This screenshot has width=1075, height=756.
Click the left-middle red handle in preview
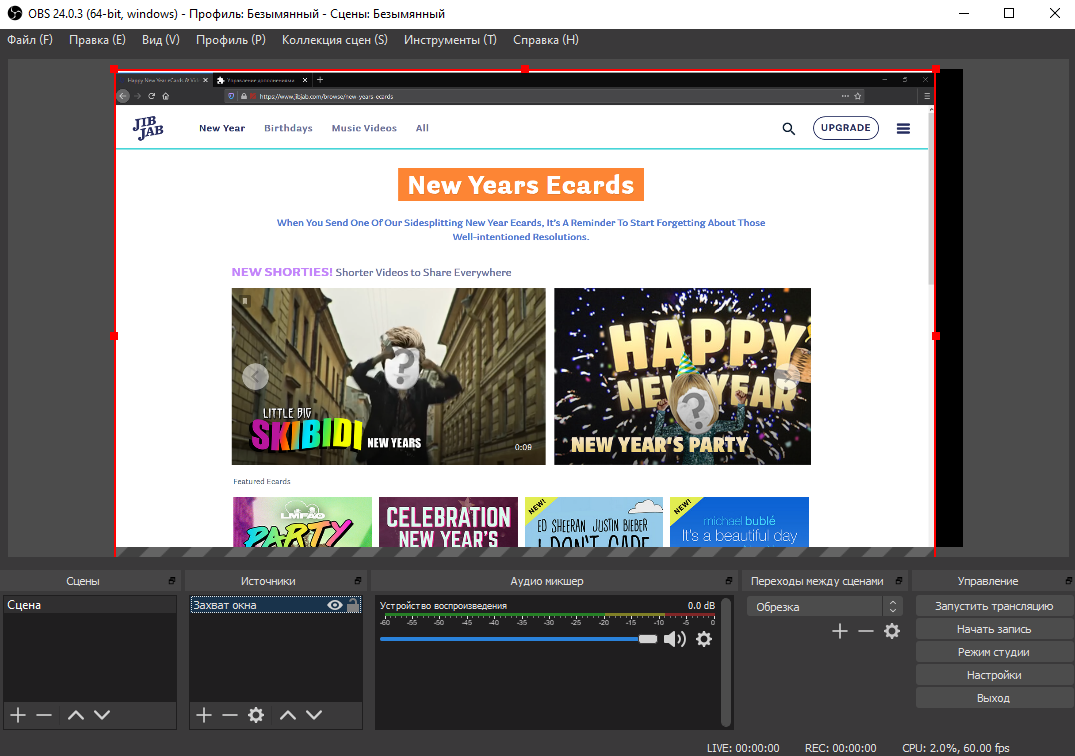[114, 336]
